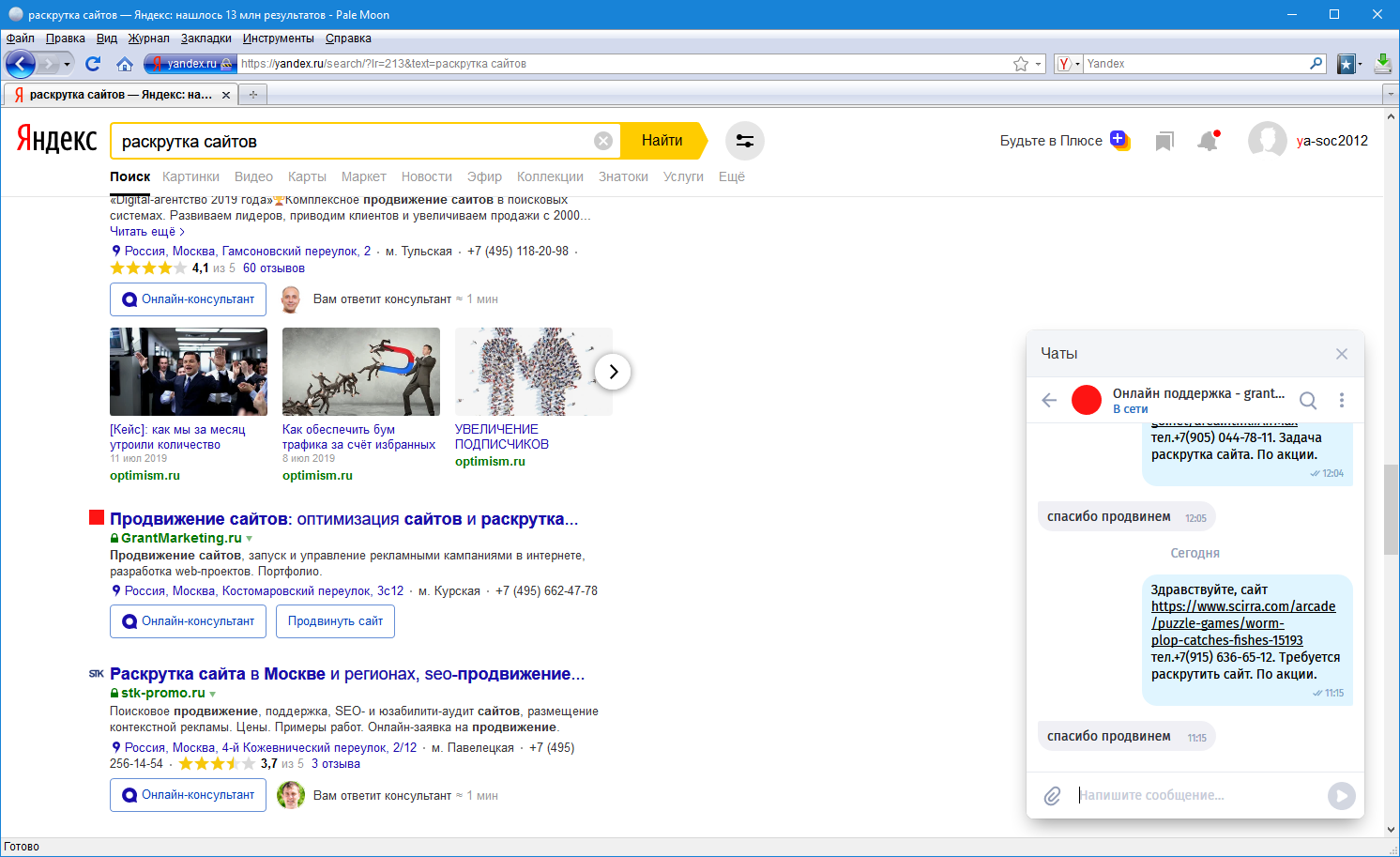Viewport: 1400px width, 857px height.
Task: Expand the Читать ещё link
Action: (x=146, y=231)
